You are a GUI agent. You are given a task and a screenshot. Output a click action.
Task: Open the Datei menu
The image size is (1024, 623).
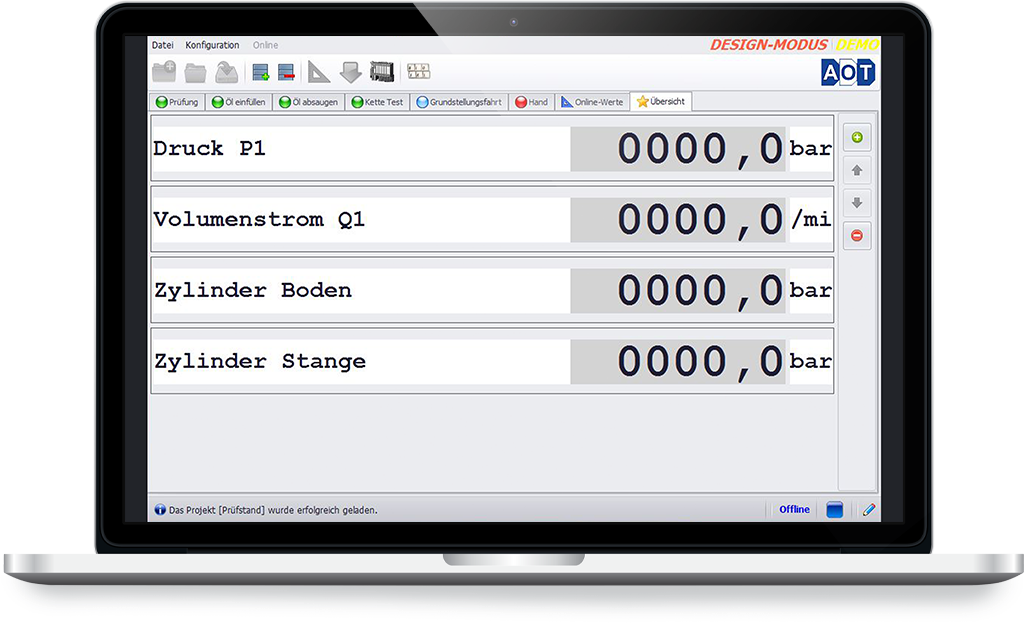coord(163,45)
